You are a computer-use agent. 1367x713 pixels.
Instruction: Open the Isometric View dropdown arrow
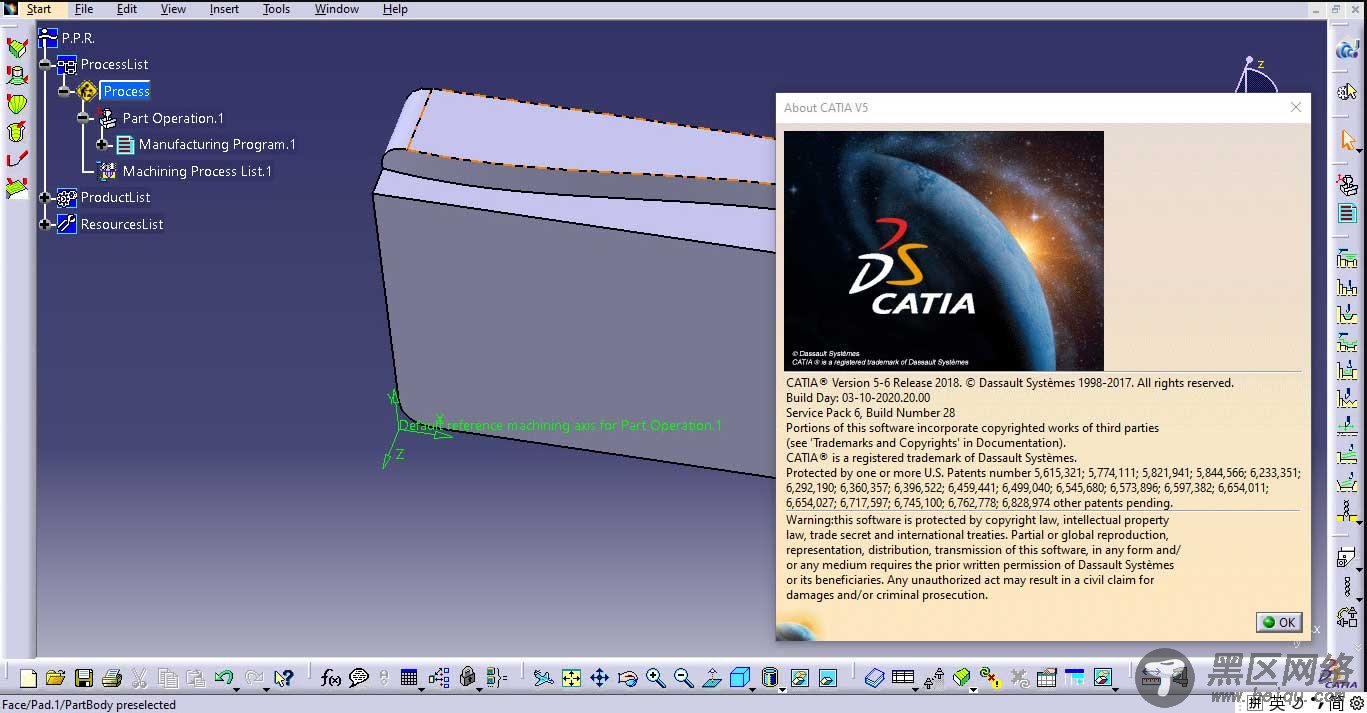[x=753, y=688]
